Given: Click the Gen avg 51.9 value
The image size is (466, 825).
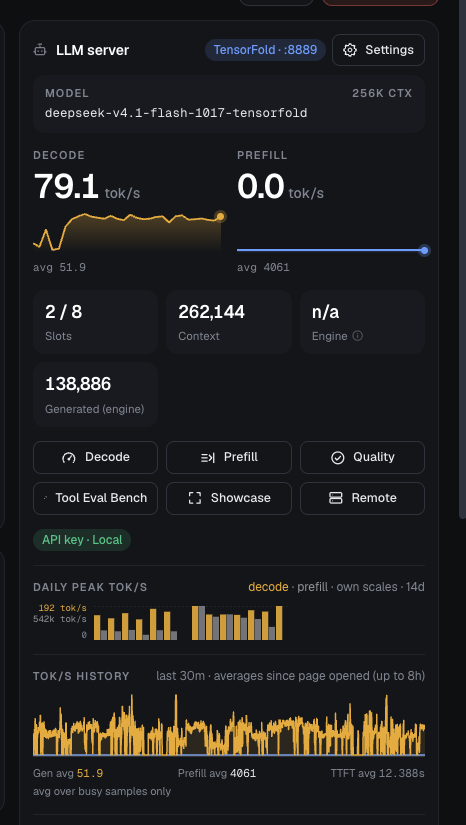Looking at the screenshot, I should 90,773.
